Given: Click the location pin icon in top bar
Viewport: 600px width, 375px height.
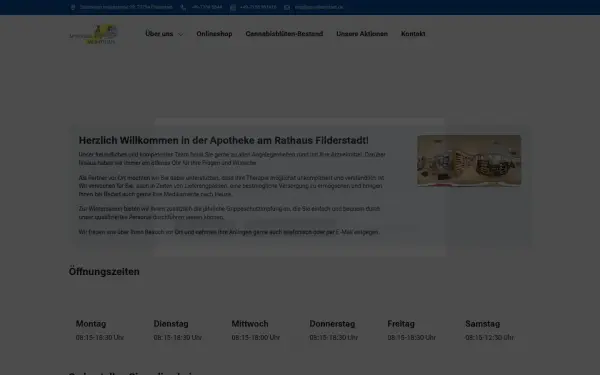Looking at the screenshot, I should (x=73, y=7).
